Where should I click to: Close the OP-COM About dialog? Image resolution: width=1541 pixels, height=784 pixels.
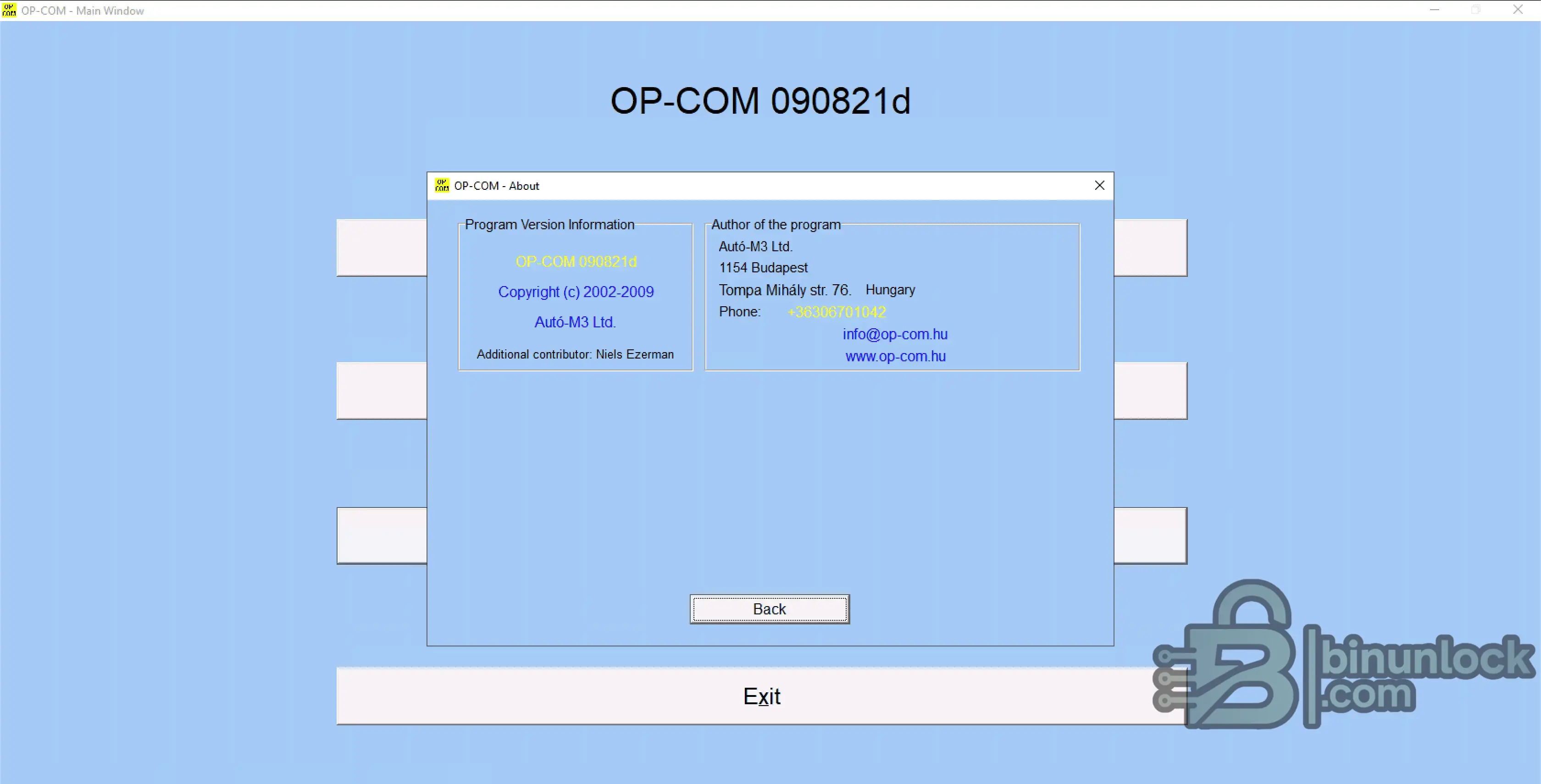1099,185
